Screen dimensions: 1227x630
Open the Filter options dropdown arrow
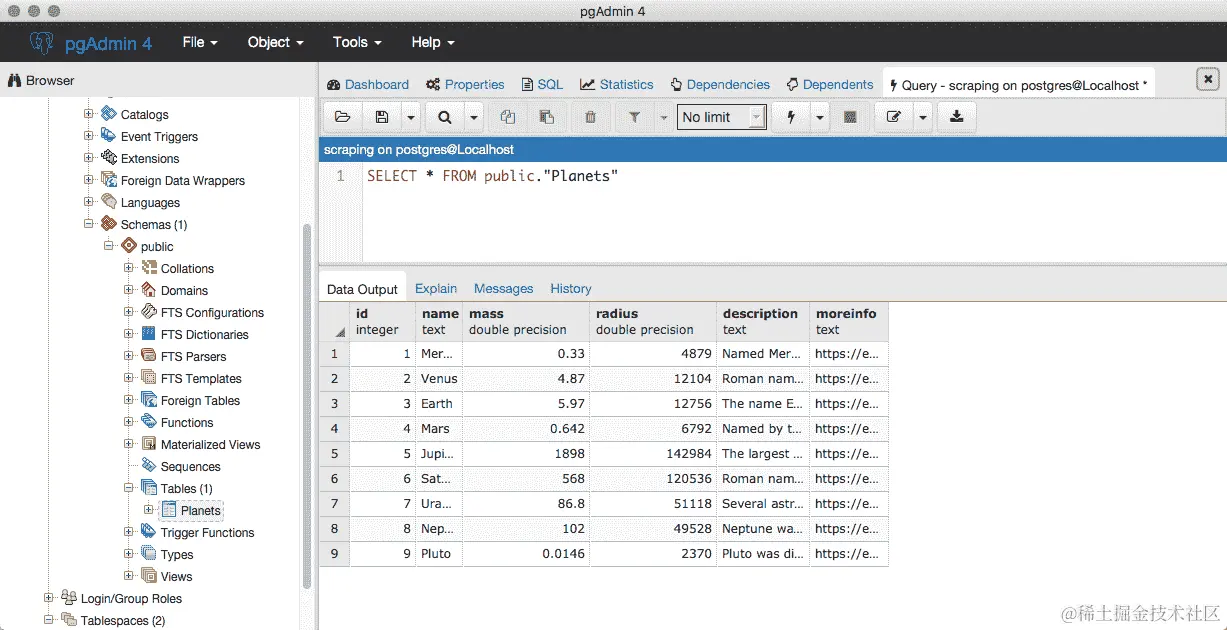(663, 117)
